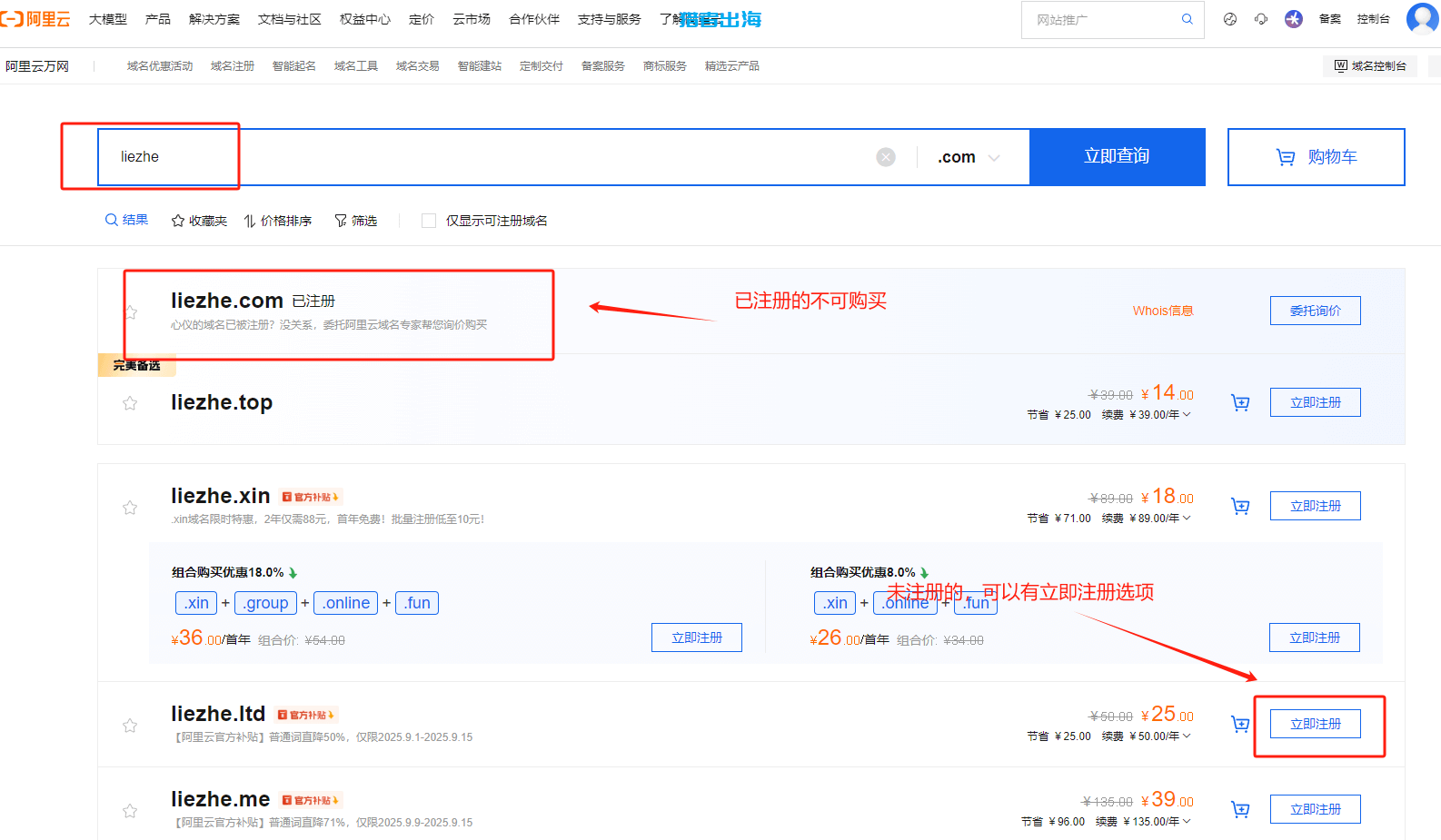This screenshot has width=1441, height=840.
Task: Go to 商标服务 sub-nav
Action: (665, 66)
